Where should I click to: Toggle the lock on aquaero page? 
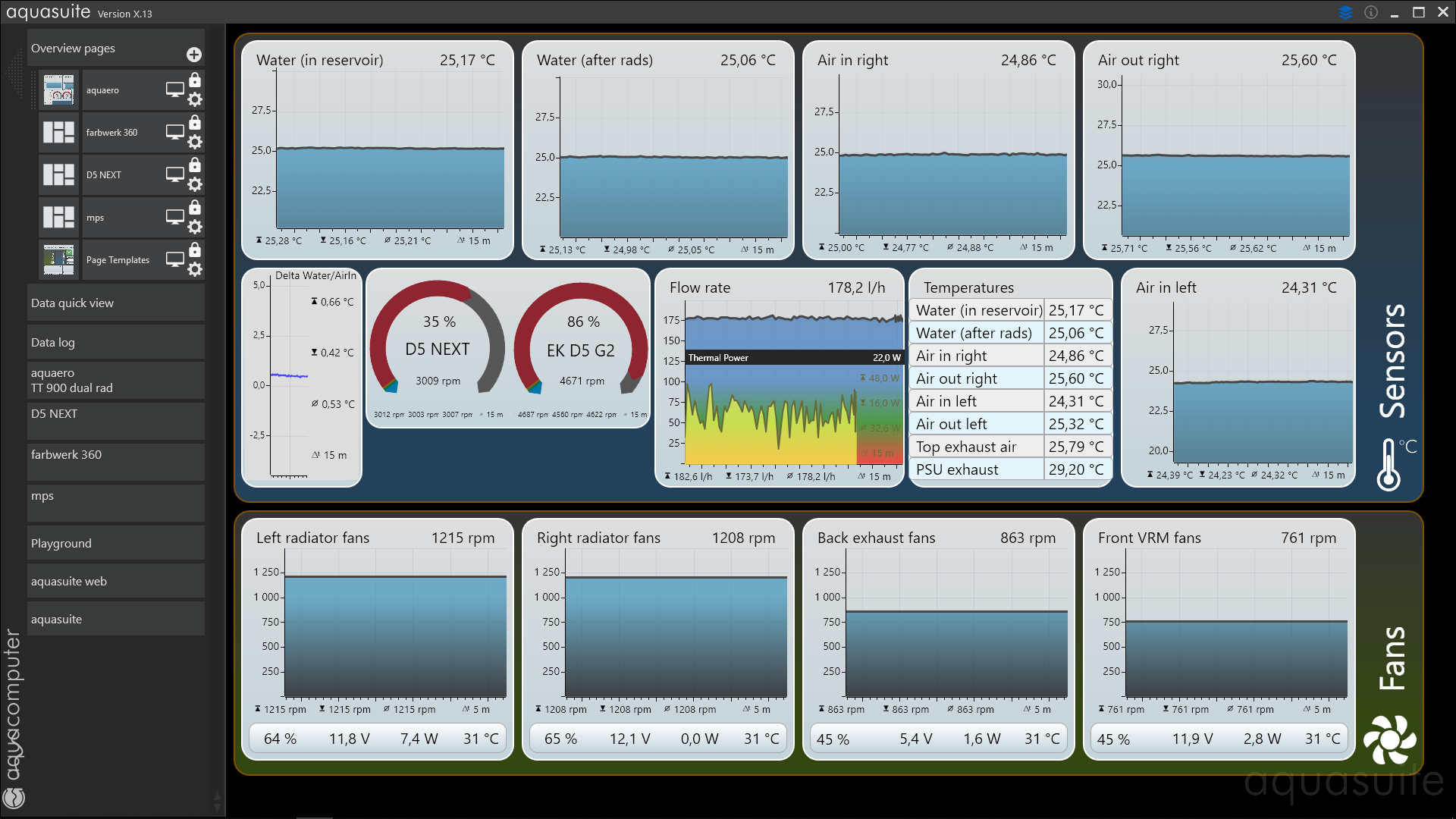(x=195, y=80)
